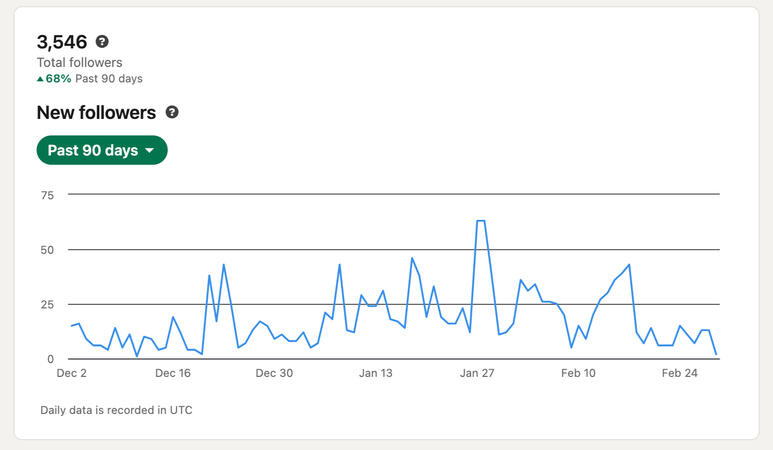Open the help tooltip next to New followers

coord(172,113)
